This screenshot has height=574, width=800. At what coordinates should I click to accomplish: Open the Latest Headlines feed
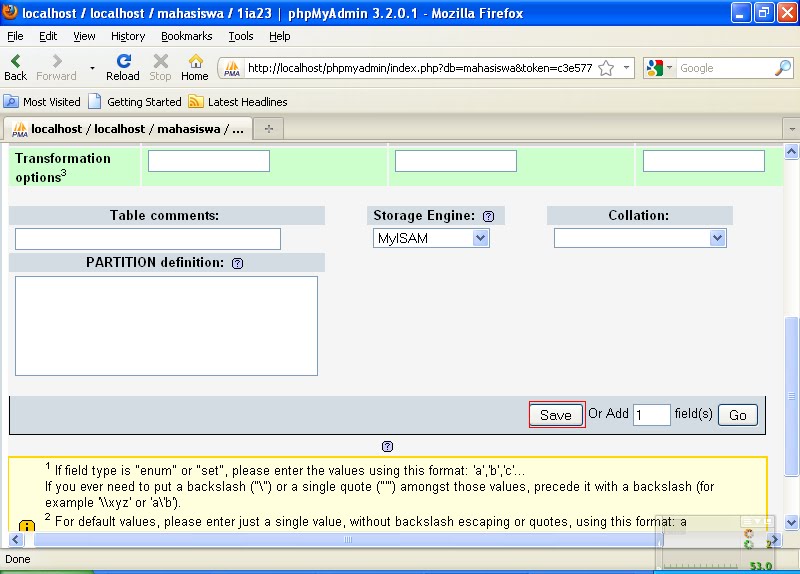(238, 102)
